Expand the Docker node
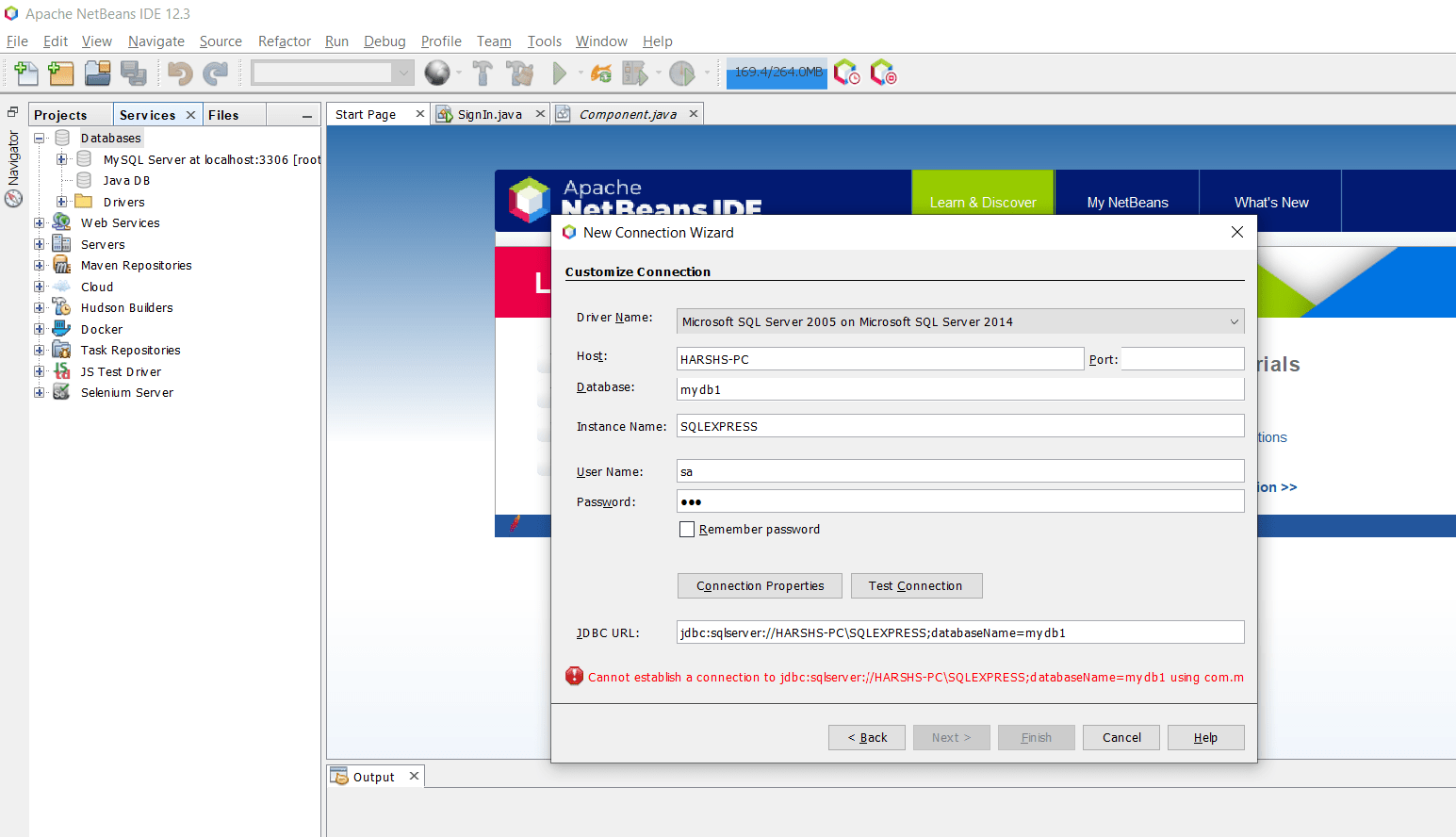 pyautogui.click(x=40, y=329)
